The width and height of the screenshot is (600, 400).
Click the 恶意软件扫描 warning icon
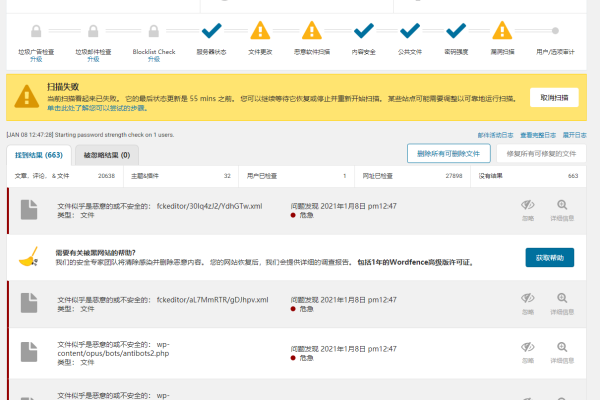point(313,30)
